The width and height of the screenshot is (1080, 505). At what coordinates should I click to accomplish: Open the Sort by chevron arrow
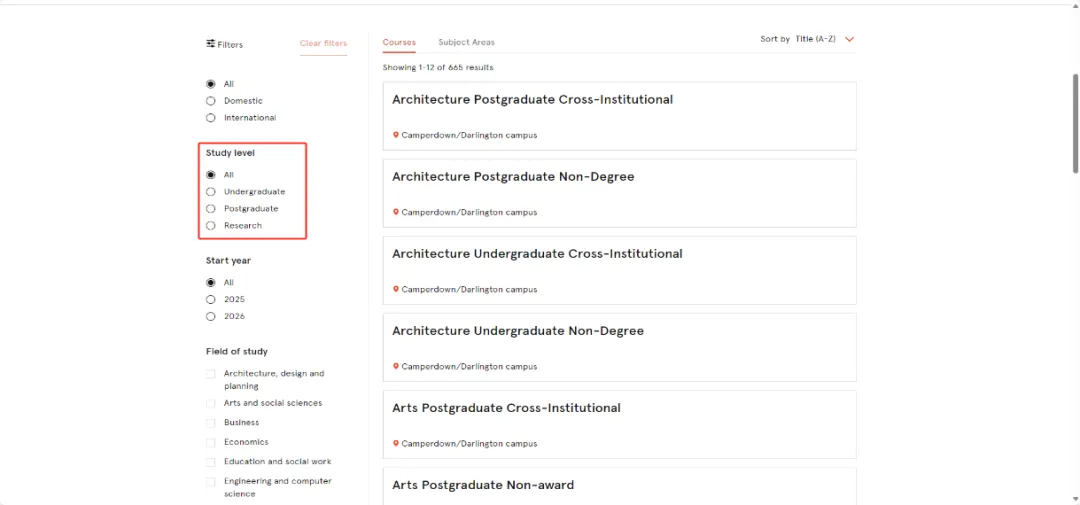click(849, 39)
